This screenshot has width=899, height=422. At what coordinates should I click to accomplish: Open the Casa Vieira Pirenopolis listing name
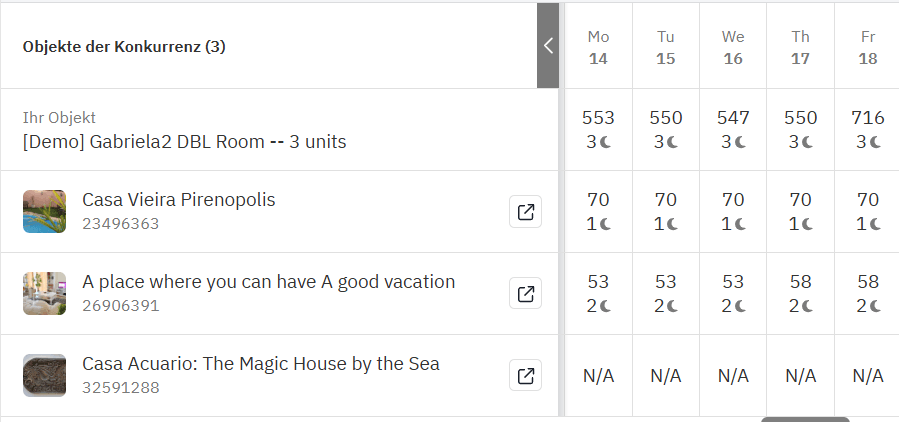(178, 200)
